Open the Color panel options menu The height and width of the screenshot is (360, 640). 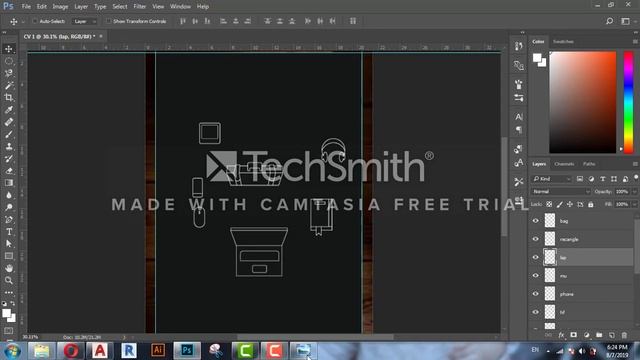635,42
